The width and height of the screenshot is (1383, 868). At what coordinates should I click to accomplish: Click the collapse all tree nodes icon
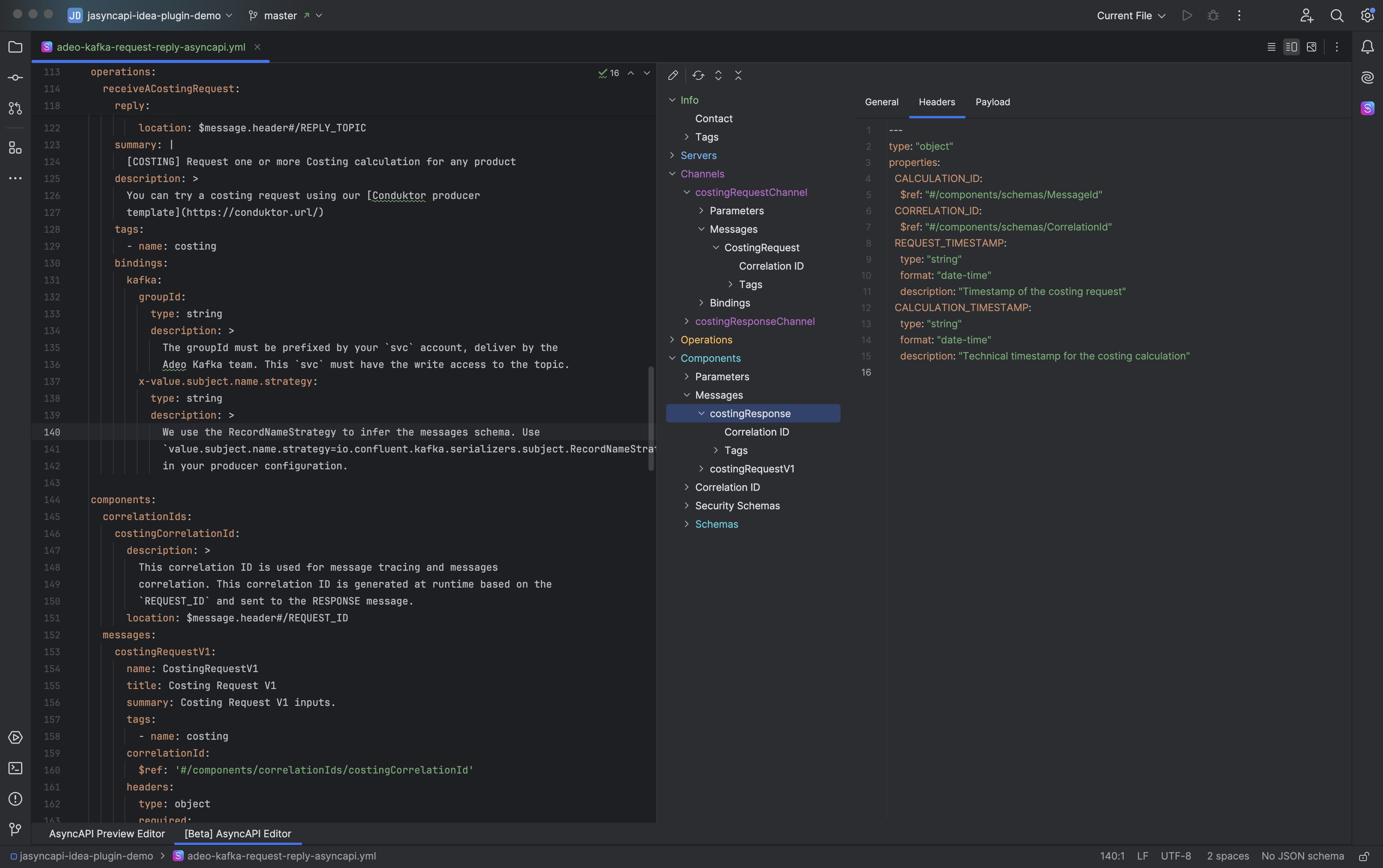738,75
